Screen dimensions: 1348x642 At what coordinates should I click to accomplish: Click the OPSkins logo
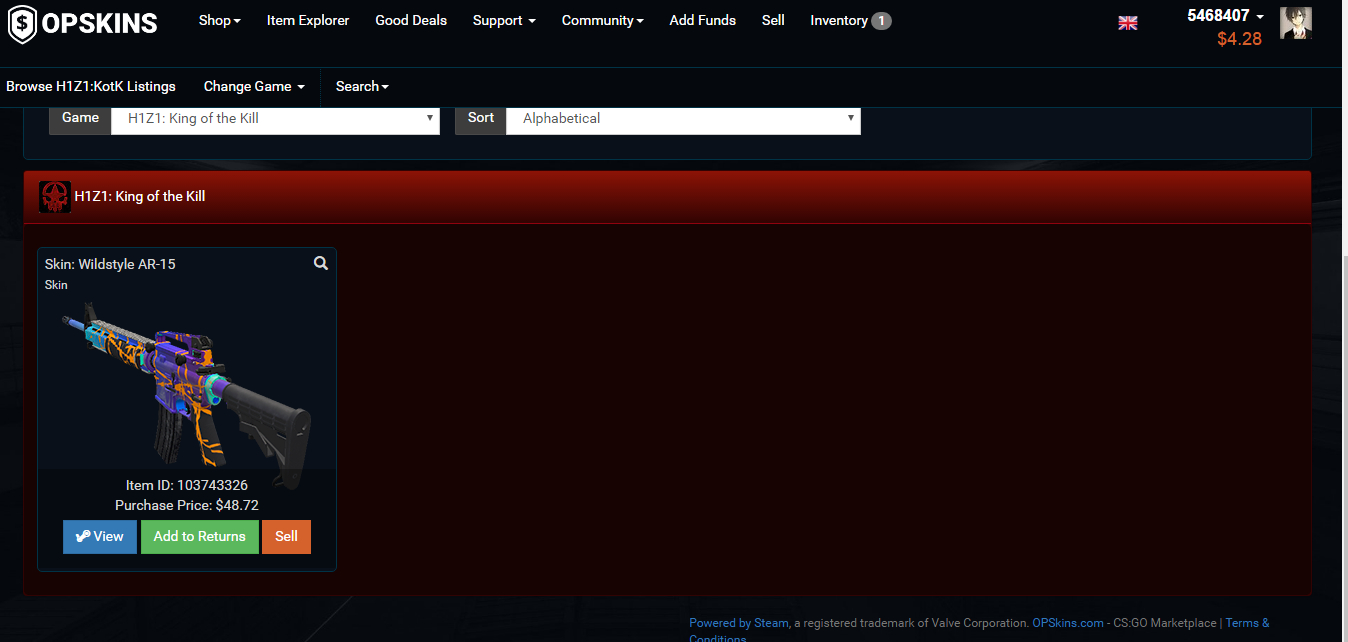click(x=82, y=23)
